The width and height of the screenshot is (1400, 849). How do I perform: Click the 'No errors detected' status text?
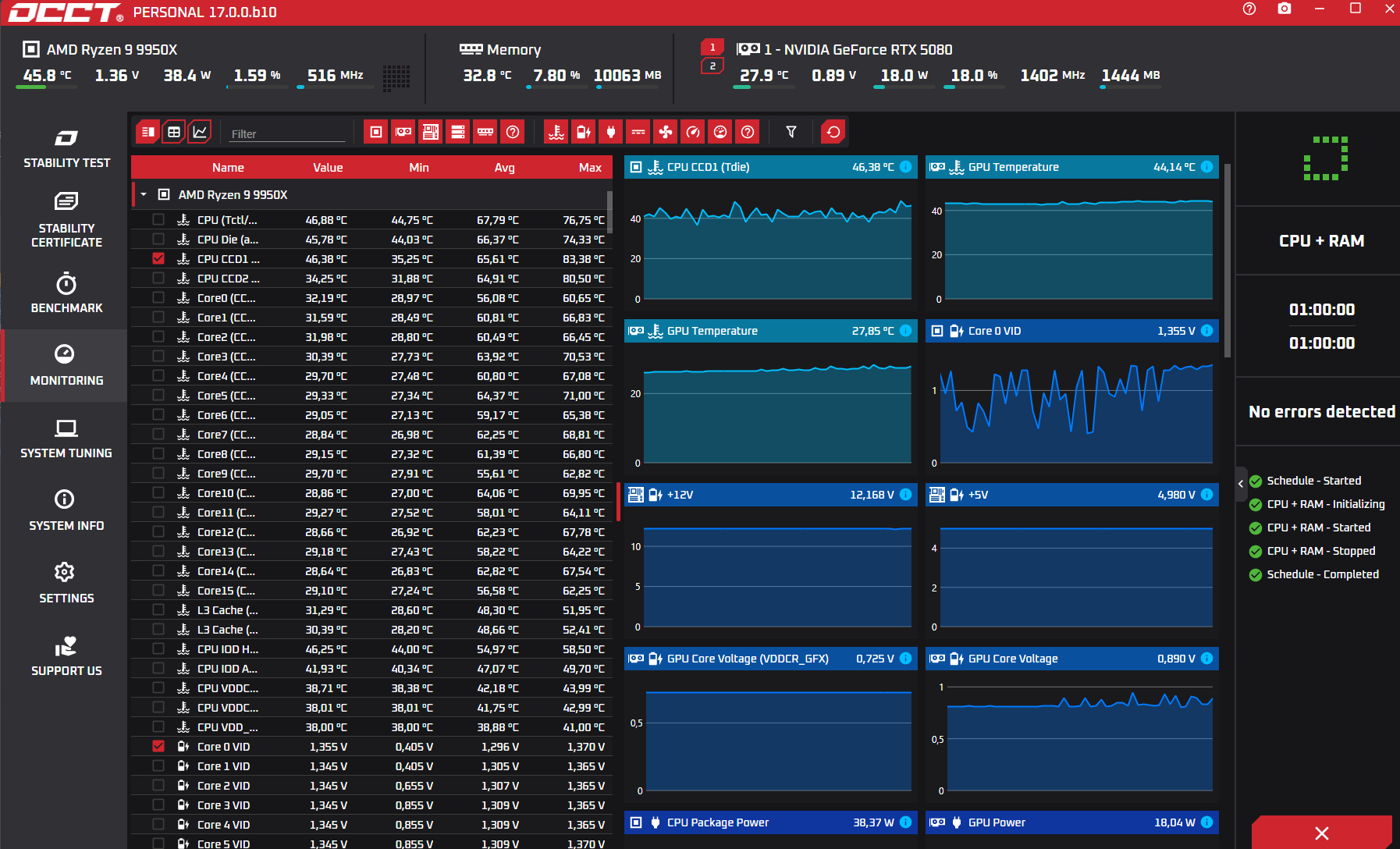(1322, 411)
